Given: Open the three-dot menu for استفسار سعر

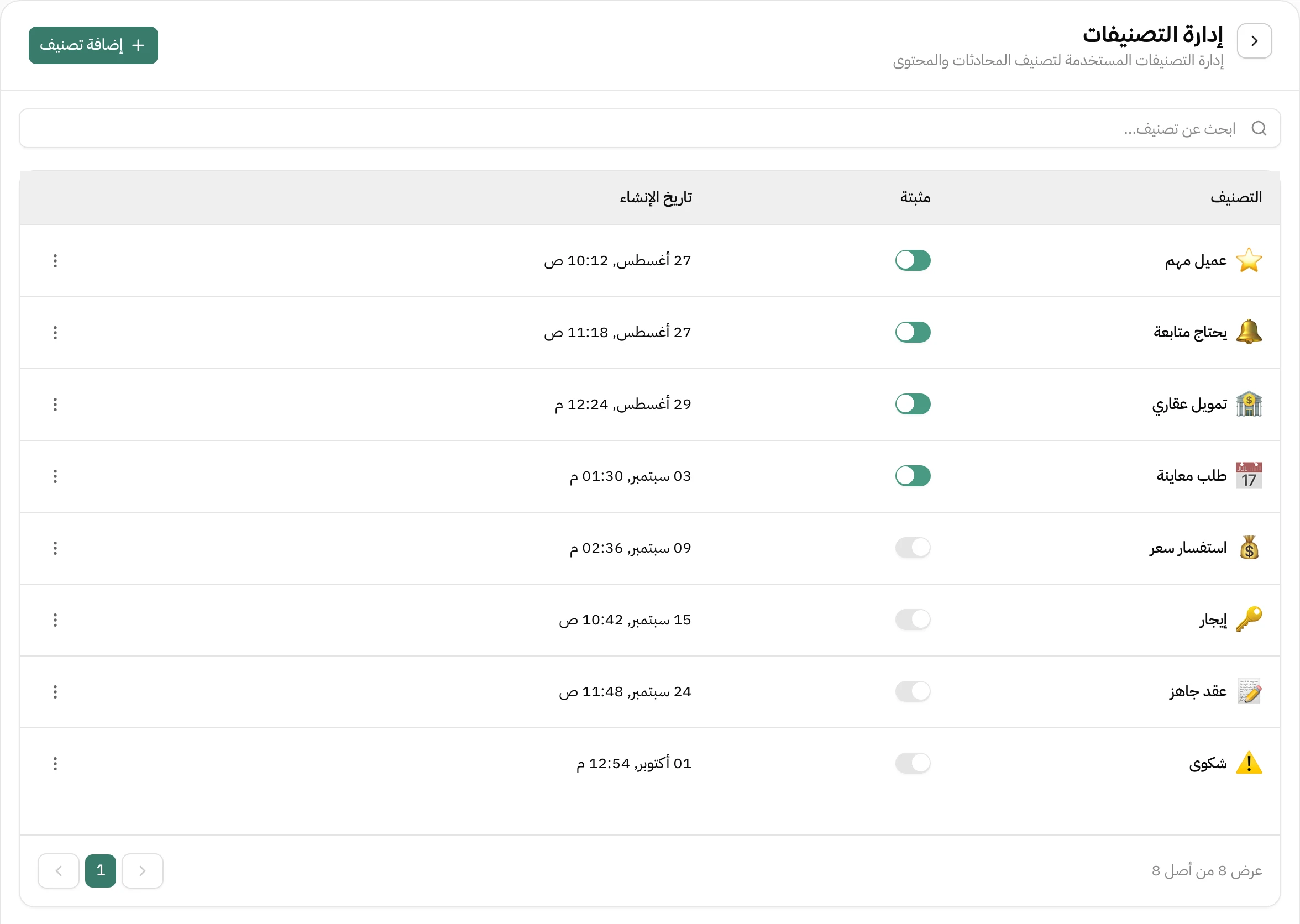Looking at the screenshot, I should tap(55, 548).
